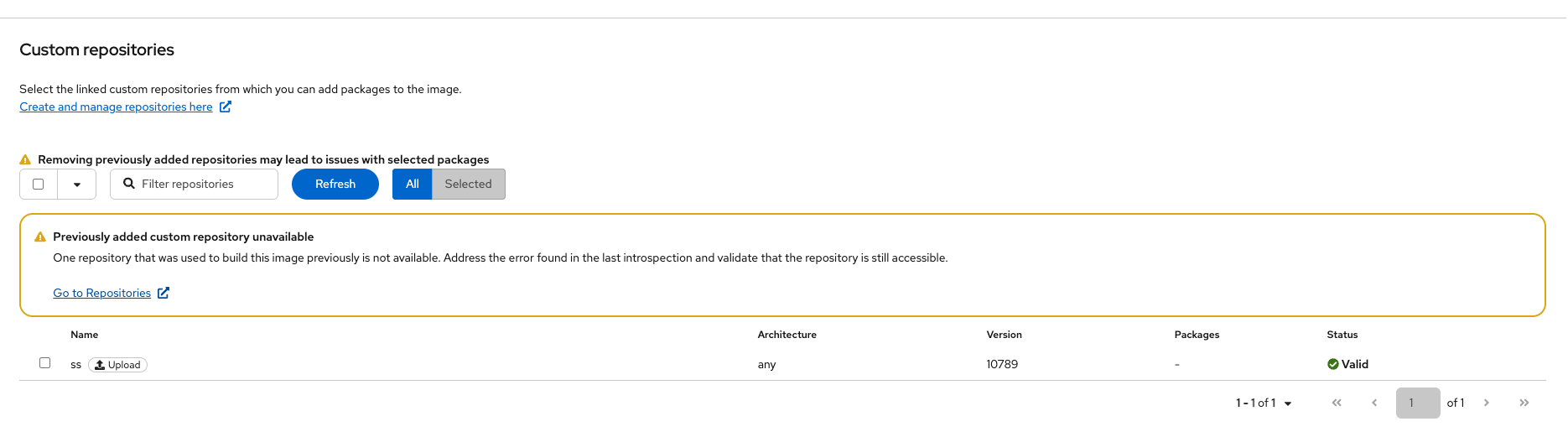This screenshot has height=437, width=1568.
Task: Click the external link icon beside Create and manage repositories
Action: (226, 107)
